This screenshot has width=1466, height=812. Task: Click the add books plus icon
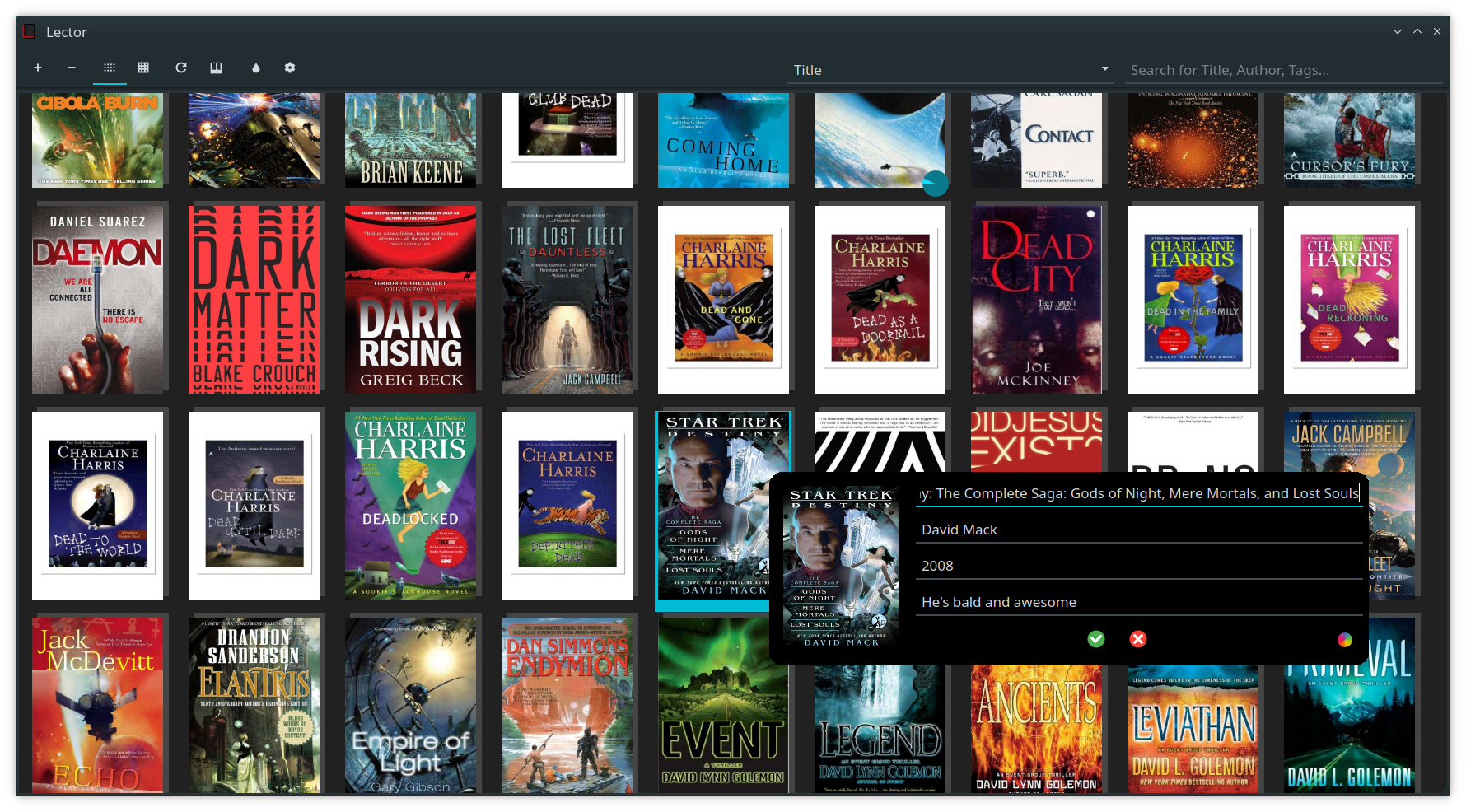click(x=38, y=68)
